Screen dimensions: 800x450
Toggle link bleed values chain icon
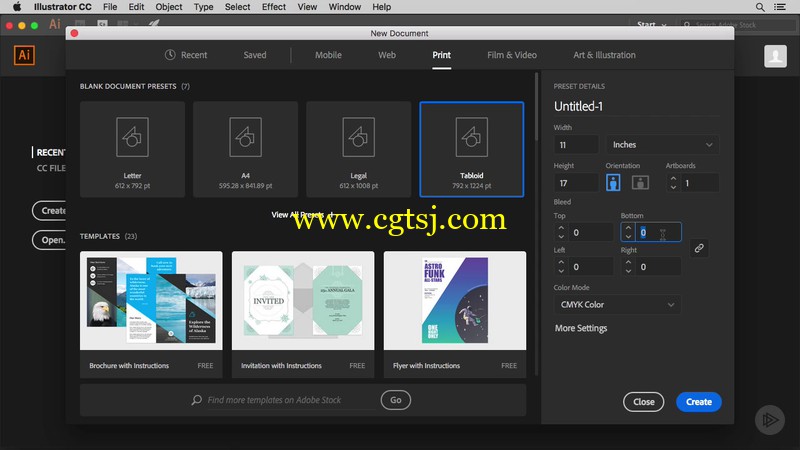699,248
